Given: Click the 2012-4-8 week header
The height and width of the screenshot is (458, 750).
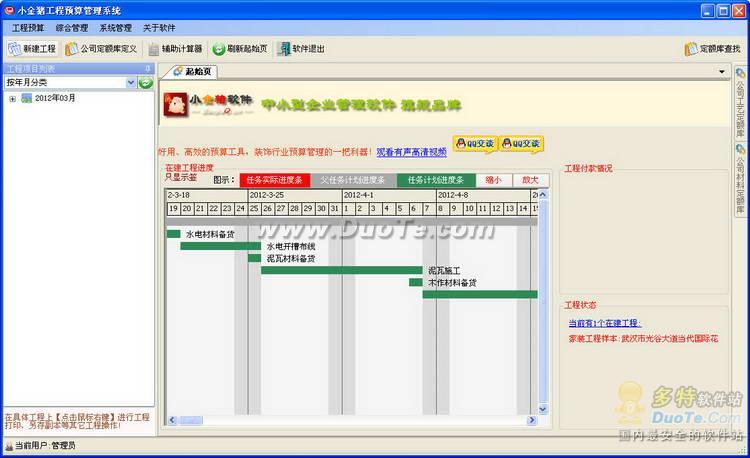Looking at the screenshot, I should click(483, 195).
